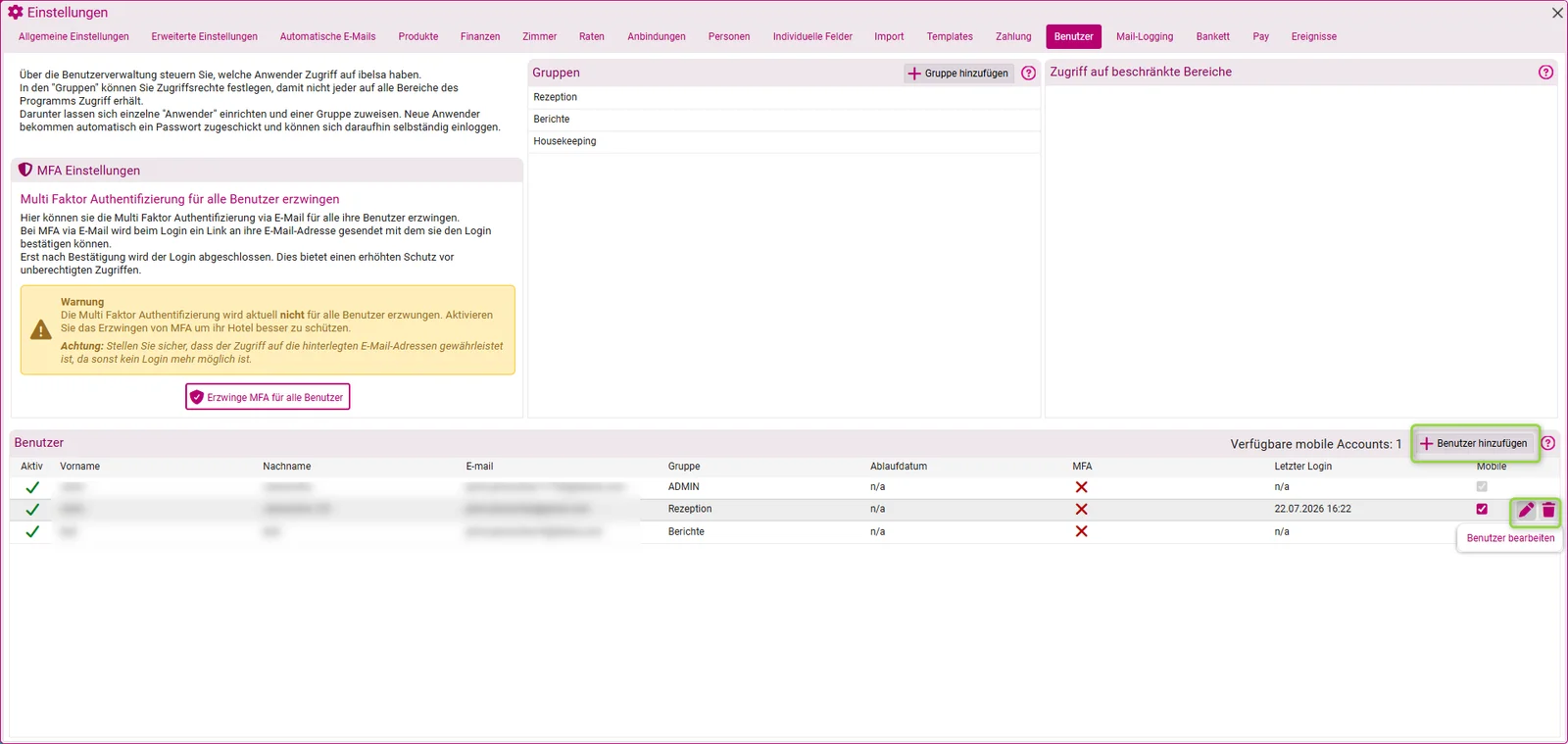Click Benutzer hinzufügen button

1475,443
